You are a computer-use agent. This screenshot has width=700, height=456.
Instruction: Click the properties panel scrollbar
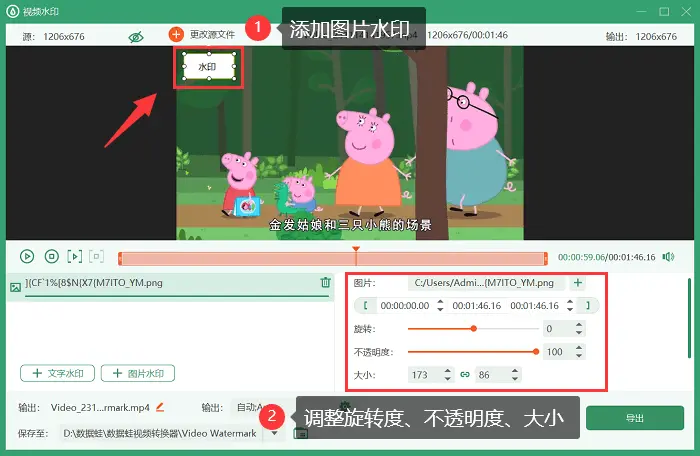point(689,318)
